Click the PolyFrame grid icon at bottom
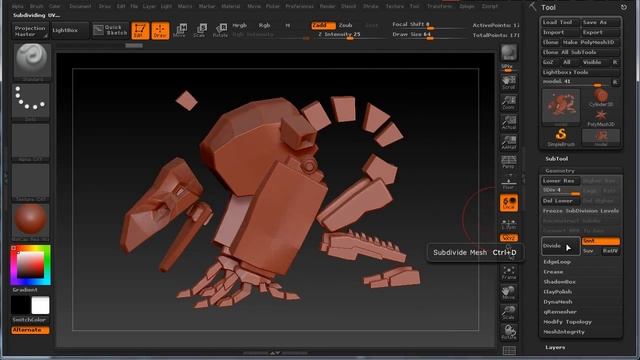 tap(509, 351)
